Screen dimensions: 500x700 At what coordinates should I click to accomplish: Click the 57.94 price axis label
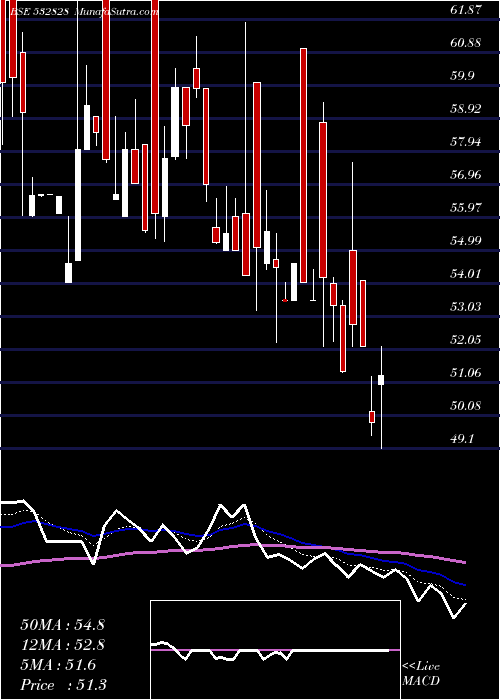(466, 142)
